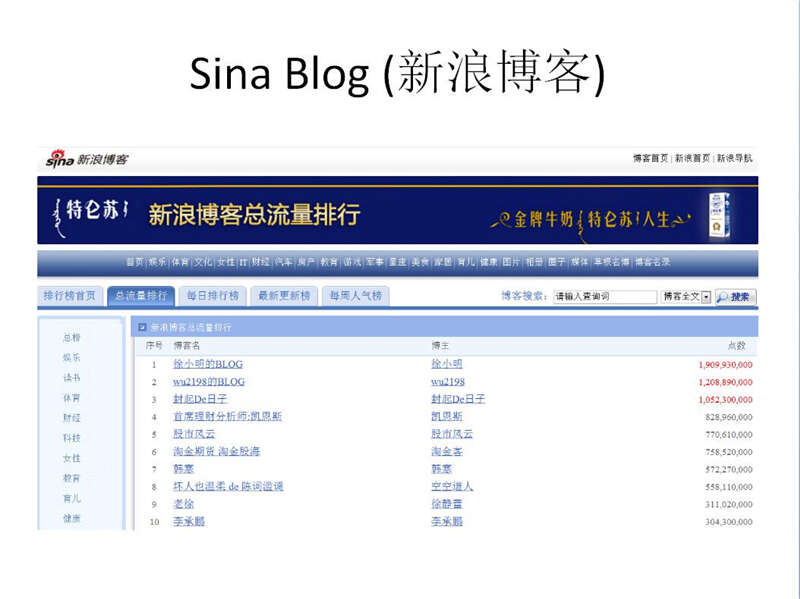Viewport: 800px width, 599px height.
Task: Open the 博客全文 search scope dropdown
Action: [706, 297]
